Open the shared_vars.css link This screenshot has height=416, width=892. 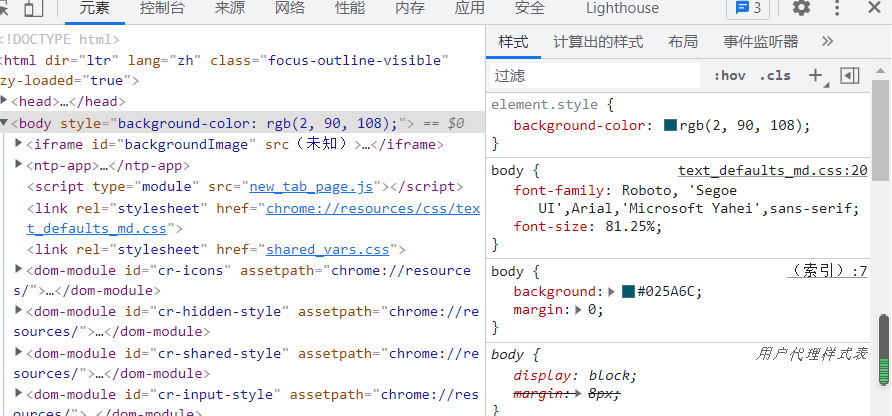click(328, 249)
